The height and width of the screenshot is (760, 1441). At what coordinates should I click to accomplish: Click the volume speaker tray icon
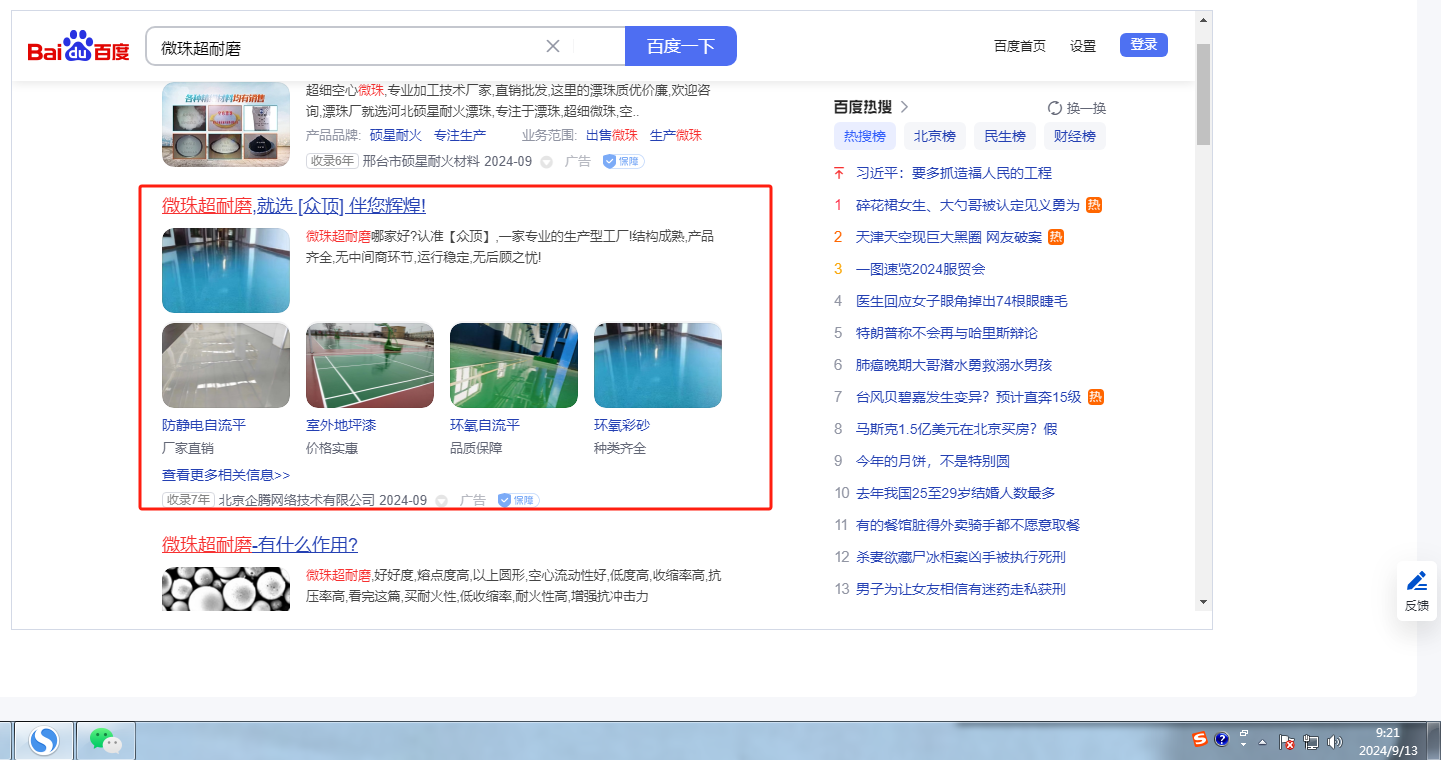point(1334,742)
